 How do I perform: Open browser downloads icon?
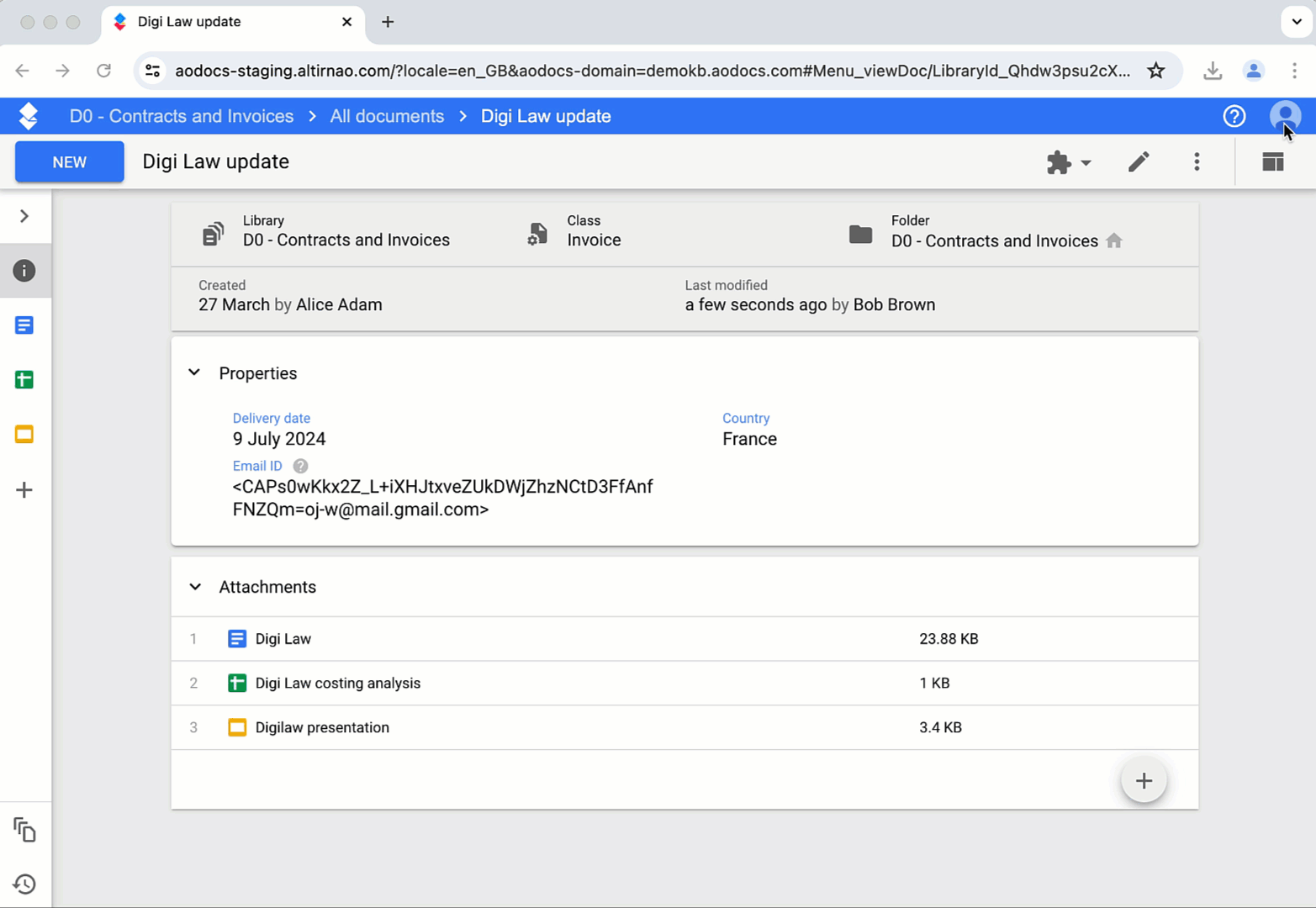coord(1212,71)
